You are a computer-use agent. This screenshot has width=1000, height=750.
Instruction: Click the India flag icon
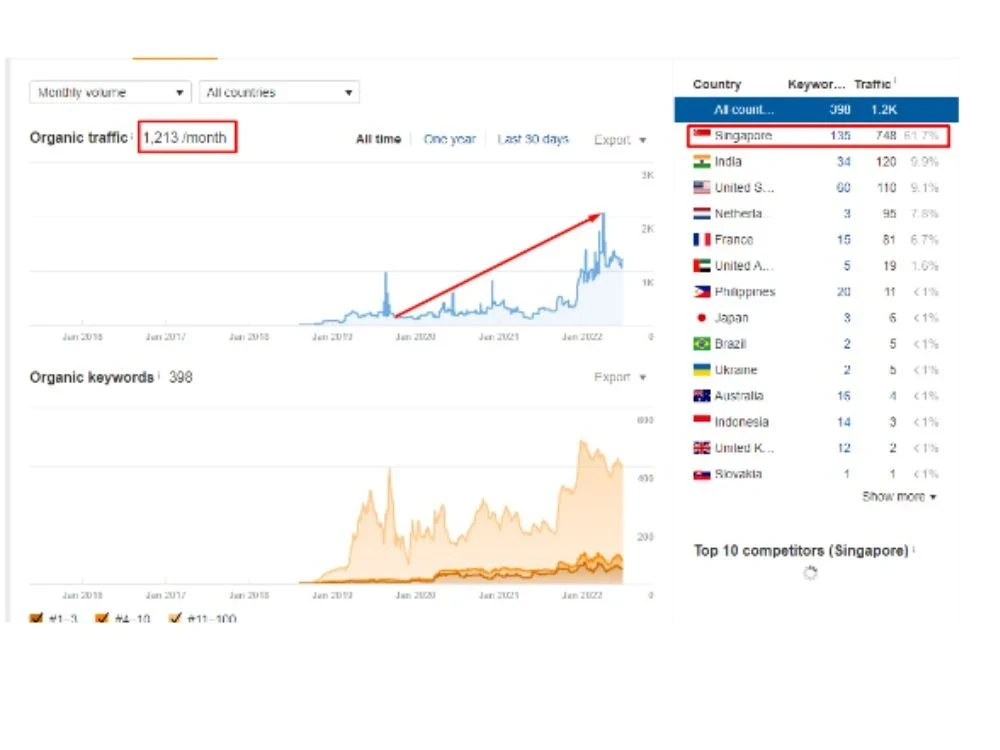[x=702, y=161]
